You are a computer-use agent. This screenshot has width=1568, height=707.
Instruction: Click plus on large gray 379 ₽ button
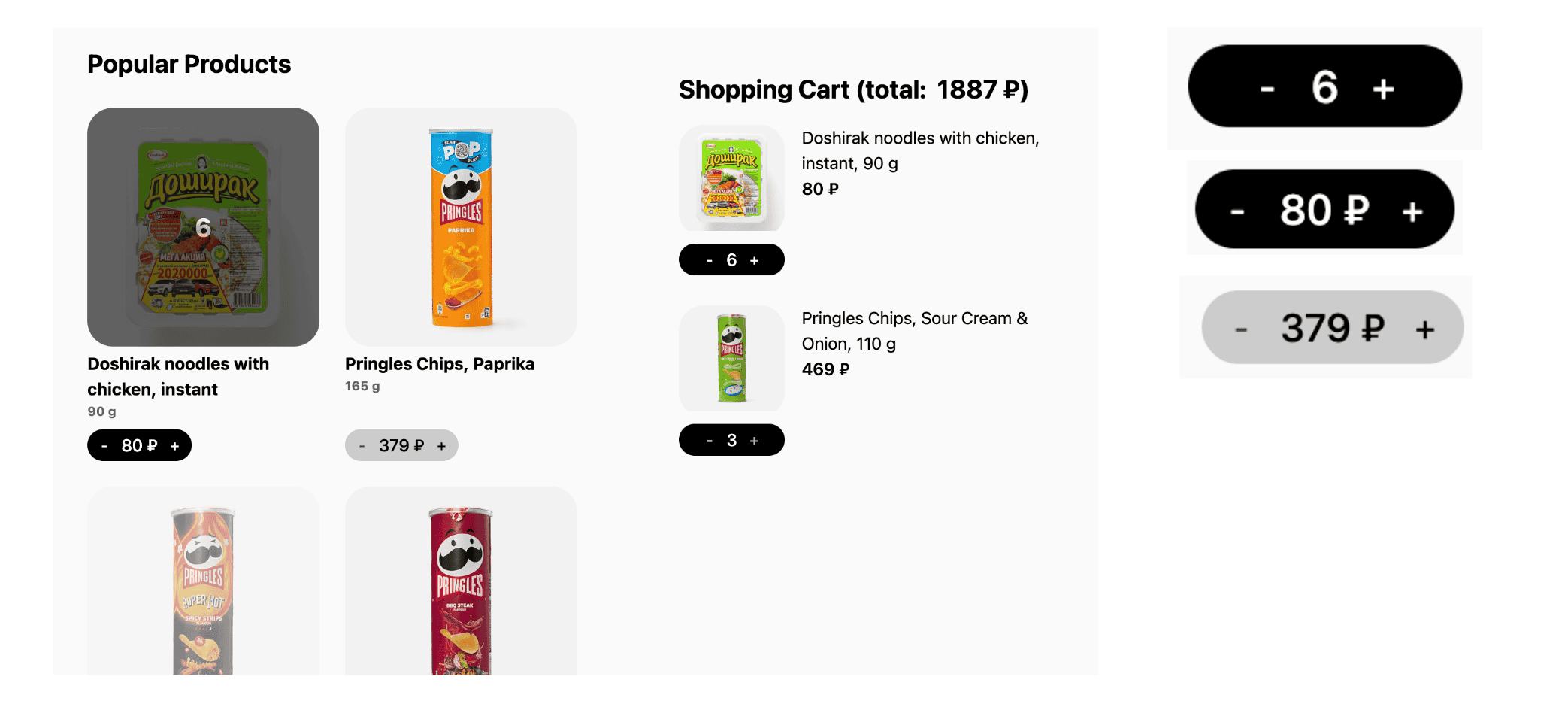[1424, 329]
